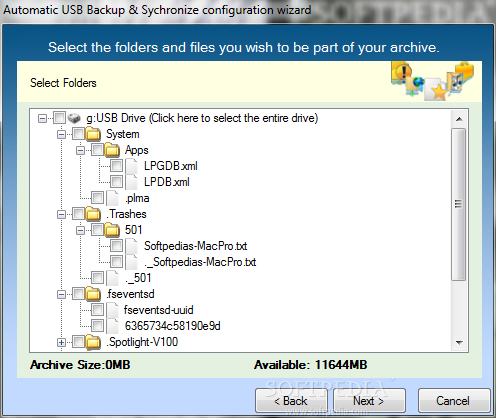Click the ._501 file icon
This screenshot has width=496, height=418.
click(112, 278)
